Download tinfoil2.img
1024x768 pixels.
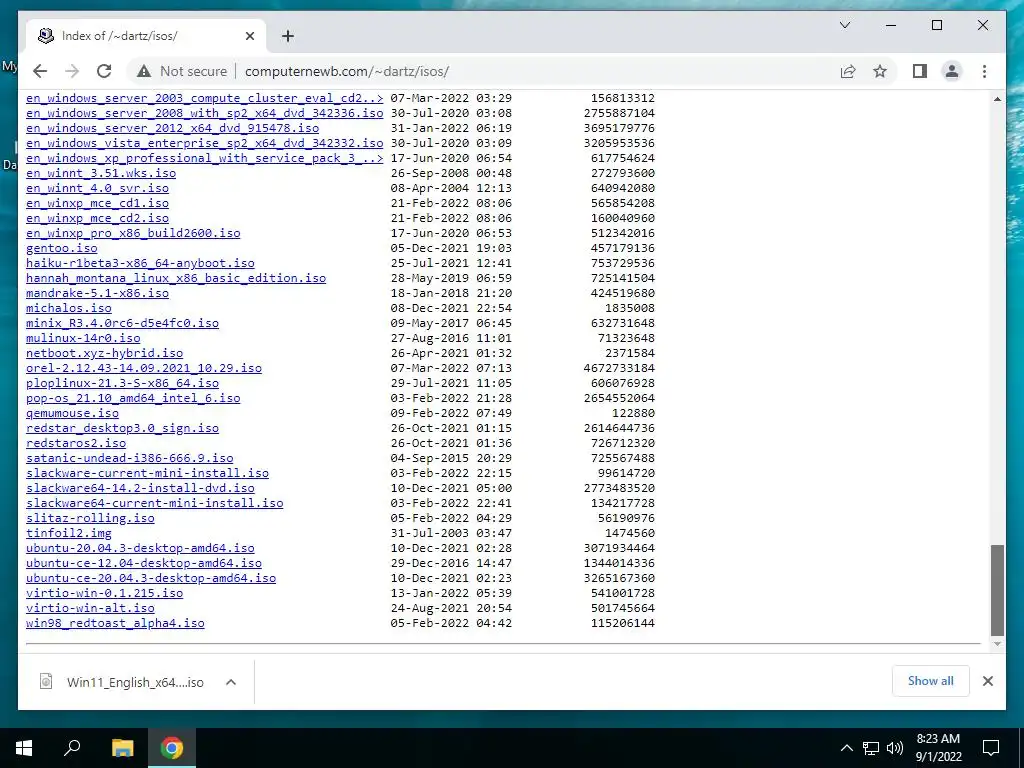(69, 534)
